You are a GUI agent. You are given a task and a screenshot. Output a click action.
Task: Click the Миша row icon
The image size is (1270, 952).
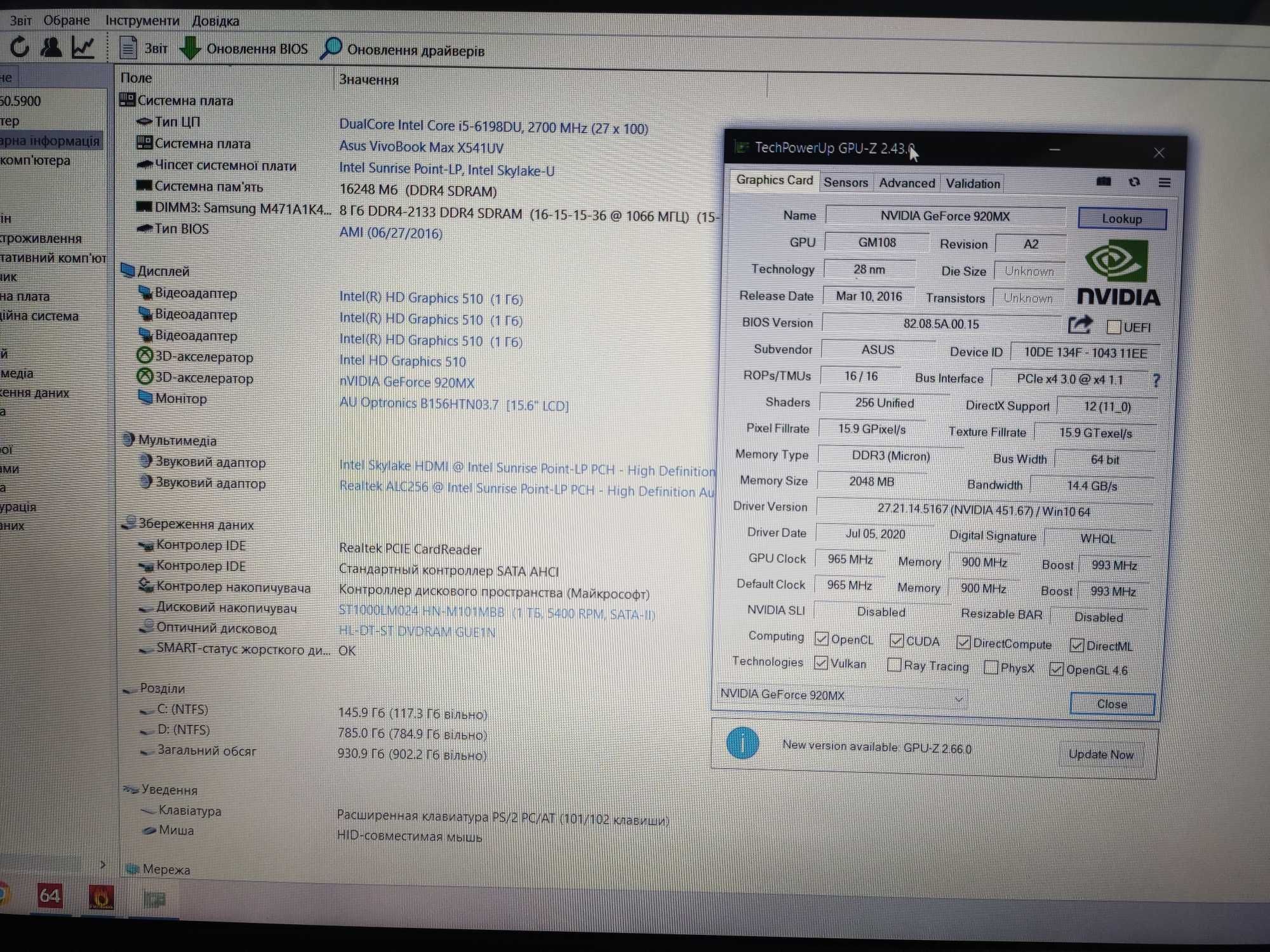(x=149, y=830)
